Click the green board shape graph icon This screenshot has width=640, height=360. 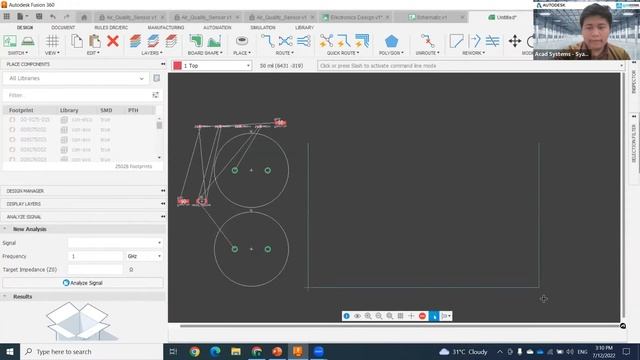[214, 41]
